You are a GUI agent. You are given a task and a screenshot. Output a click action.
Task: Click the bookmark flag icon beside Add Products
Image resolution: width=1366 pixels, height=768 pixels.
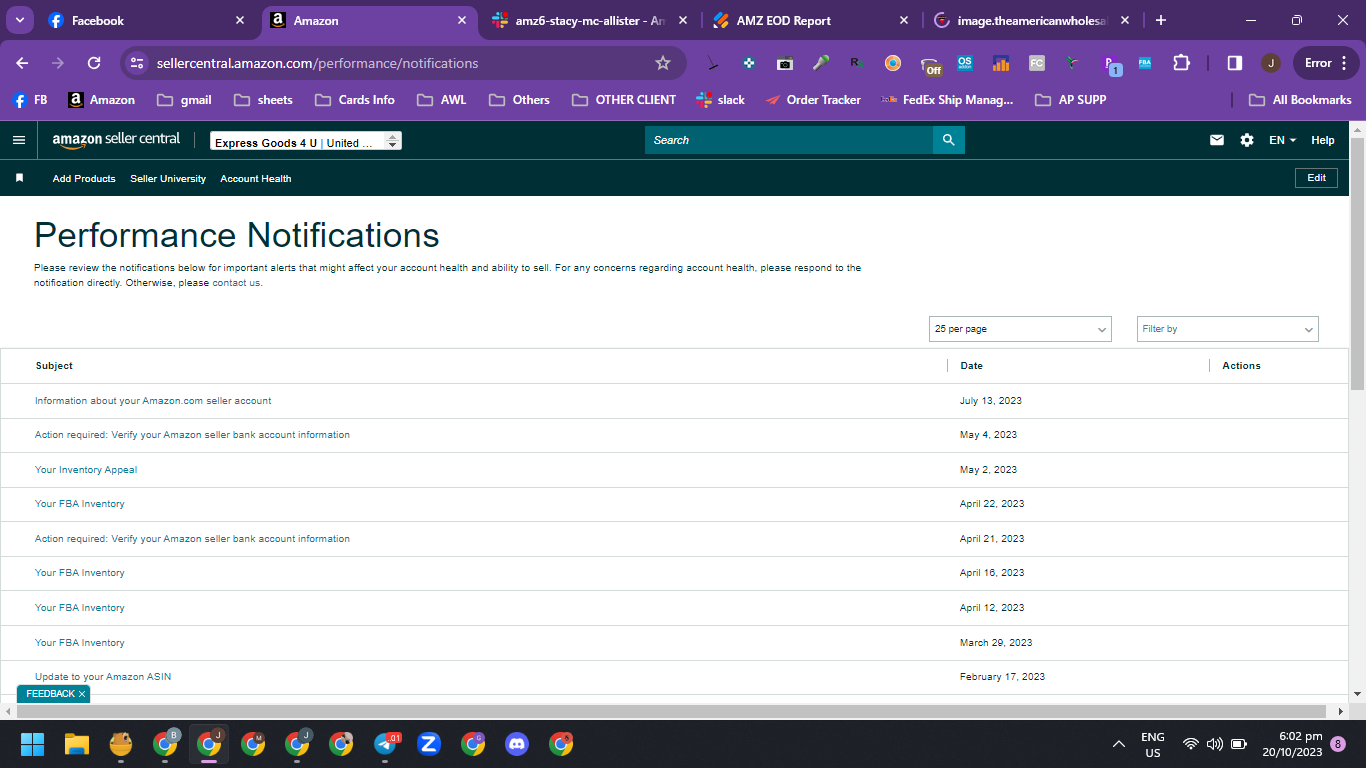[19, 178]
